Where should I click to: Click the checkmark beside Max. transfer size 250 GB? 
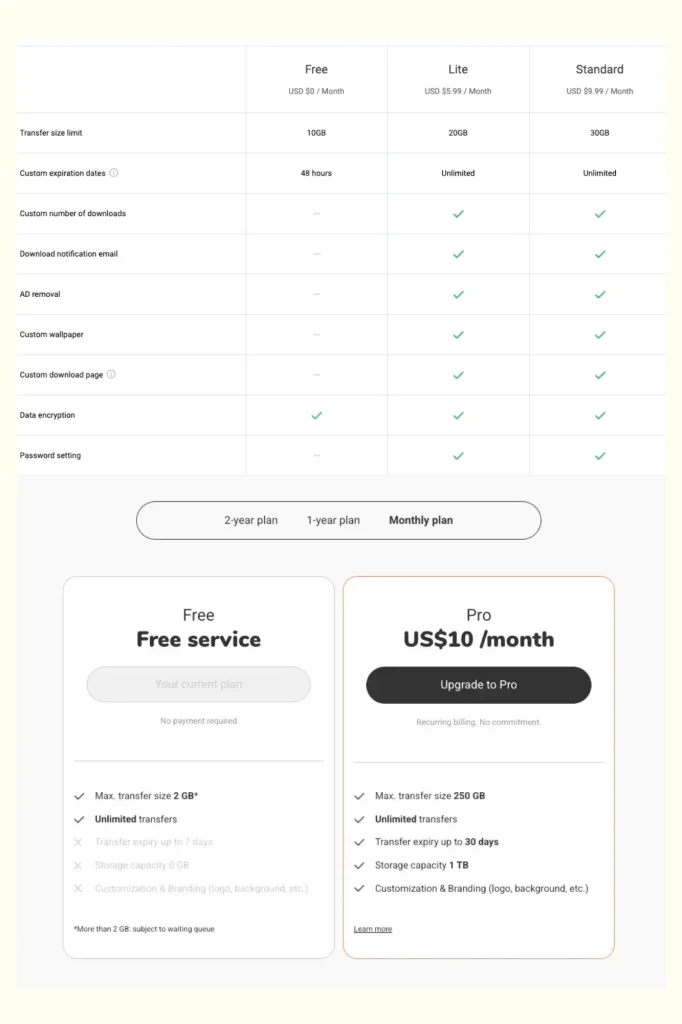[x=359, y=796]
